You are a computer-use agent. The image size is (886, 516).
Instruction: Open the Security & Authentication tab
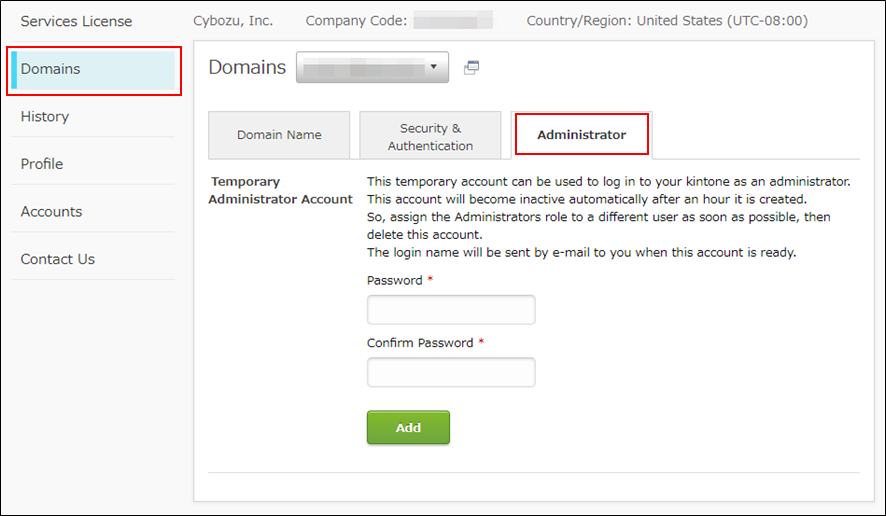(430, 136)
